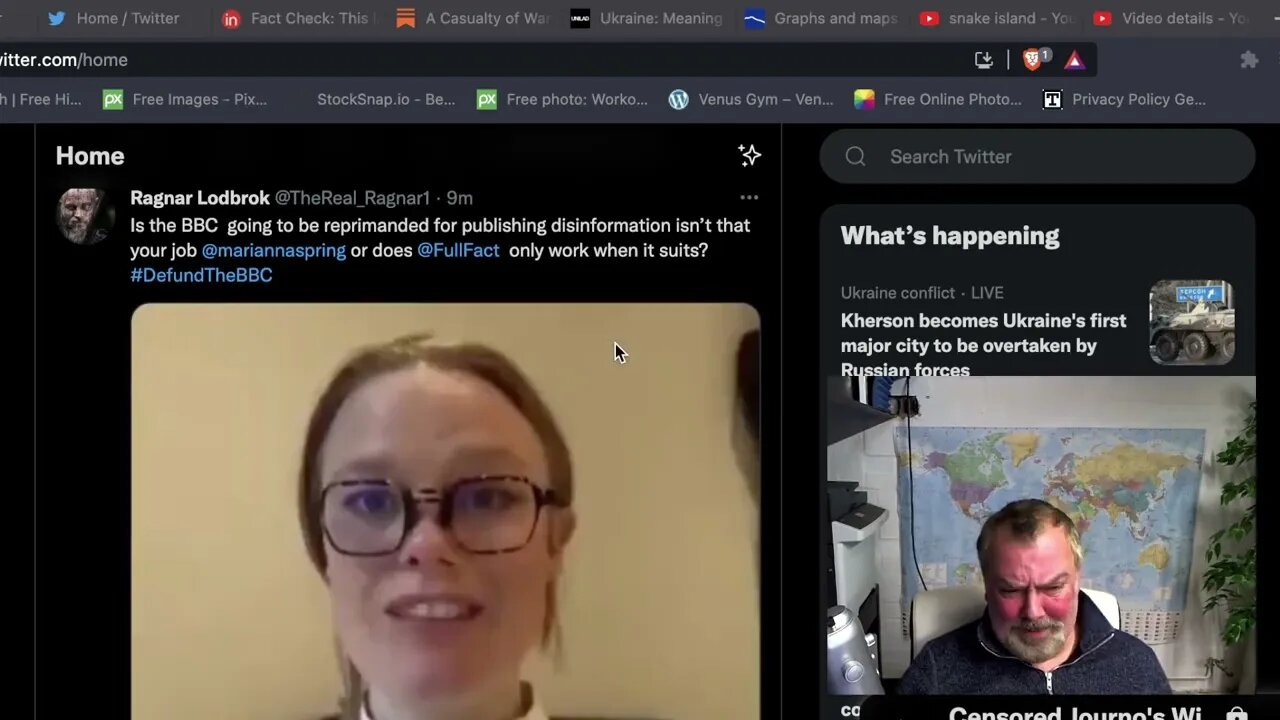
Task: Open the extensions puzzle icon
Action: [1249, 60]
